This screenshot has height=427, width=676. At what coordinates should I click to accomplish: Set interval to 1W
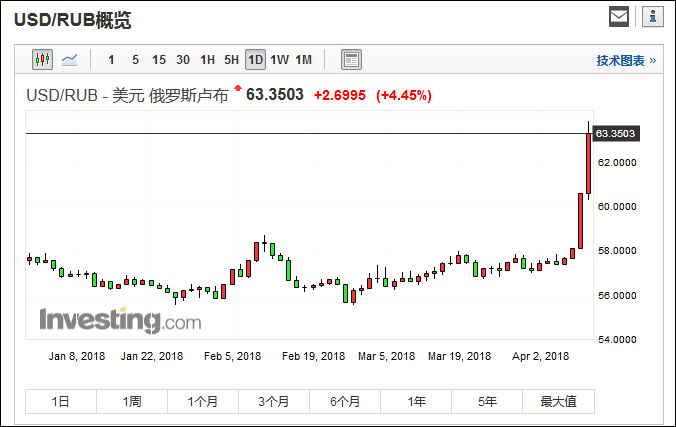click(x=279, y=60)
